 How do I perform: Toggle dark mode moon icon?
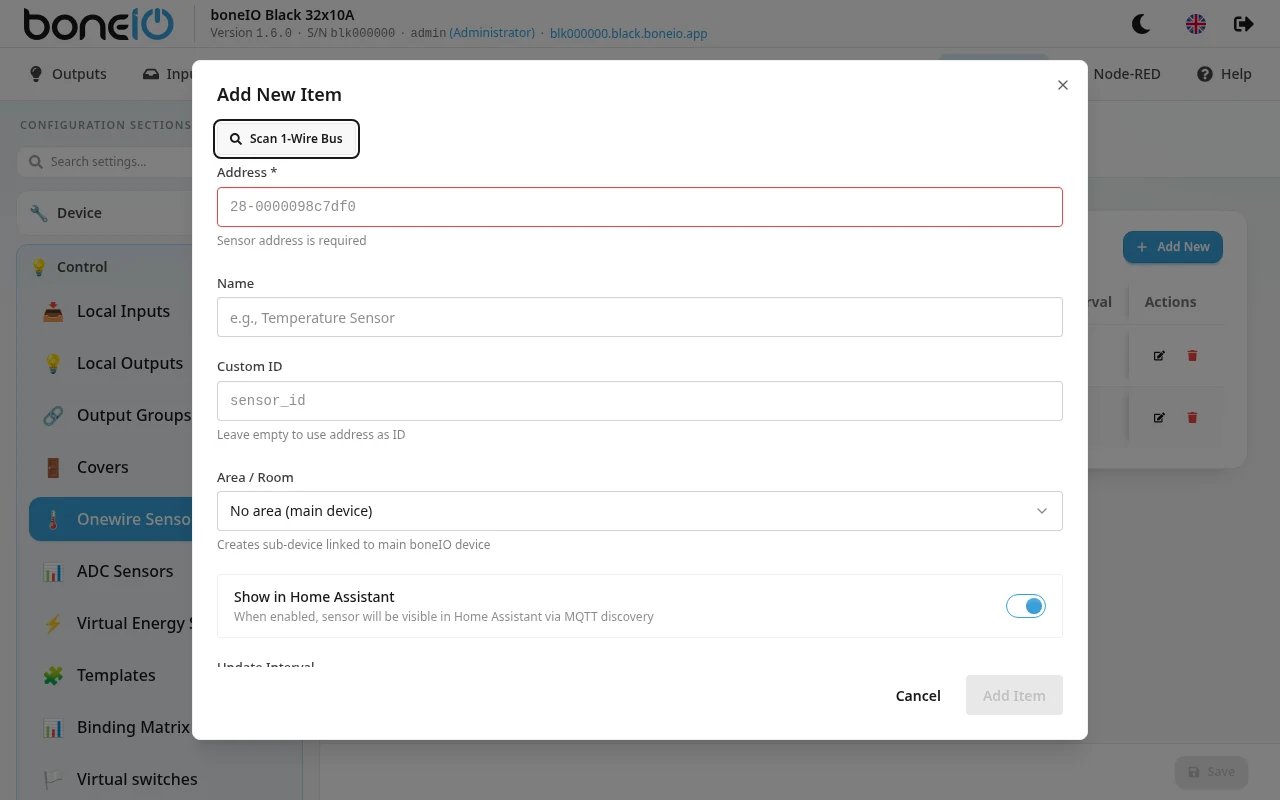click(1141, 24)
